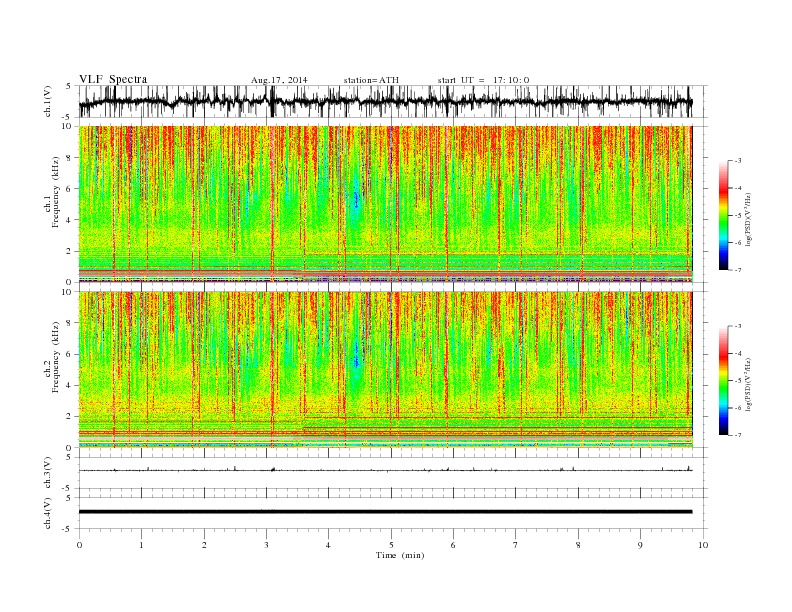
Task: Click the "station=ATH" header label
Action: pos(371,80)
